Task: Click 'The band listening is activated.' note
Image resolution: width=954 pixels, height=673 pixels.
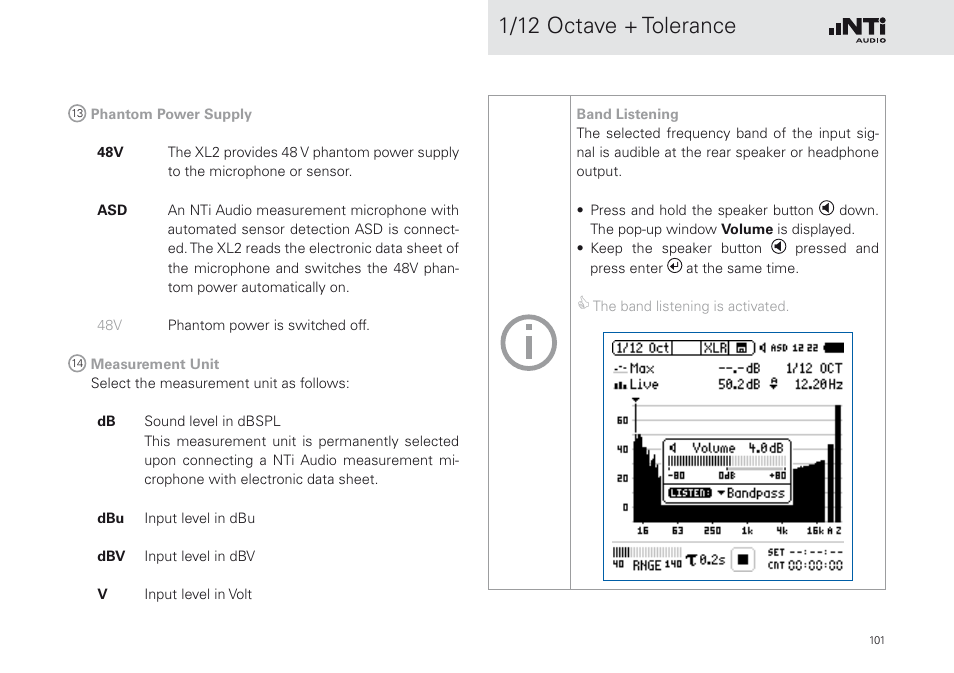Action: 691,306
